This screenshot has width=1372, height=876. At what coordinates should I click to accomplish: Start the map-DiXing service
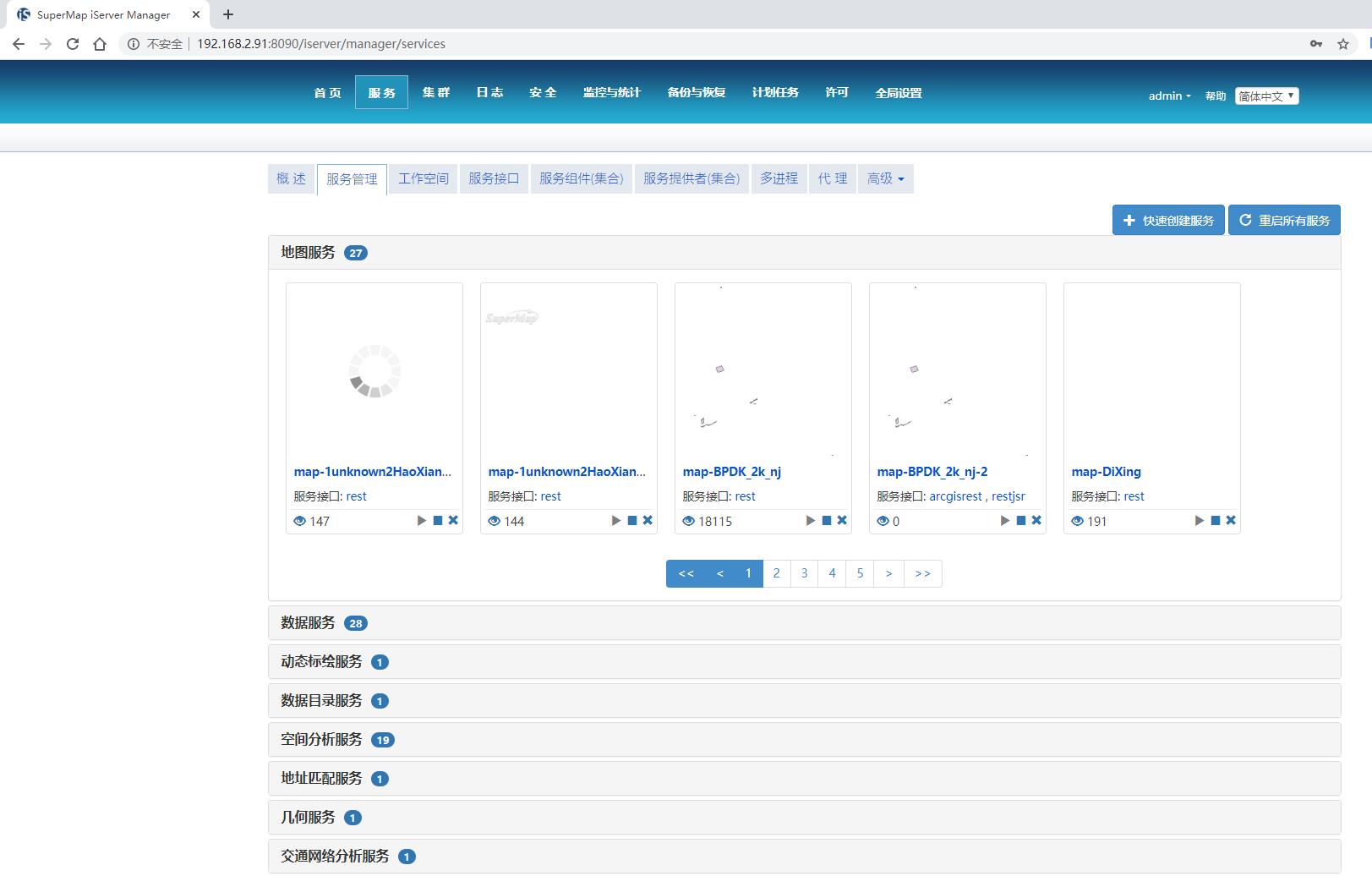(x=1200, y=521)
